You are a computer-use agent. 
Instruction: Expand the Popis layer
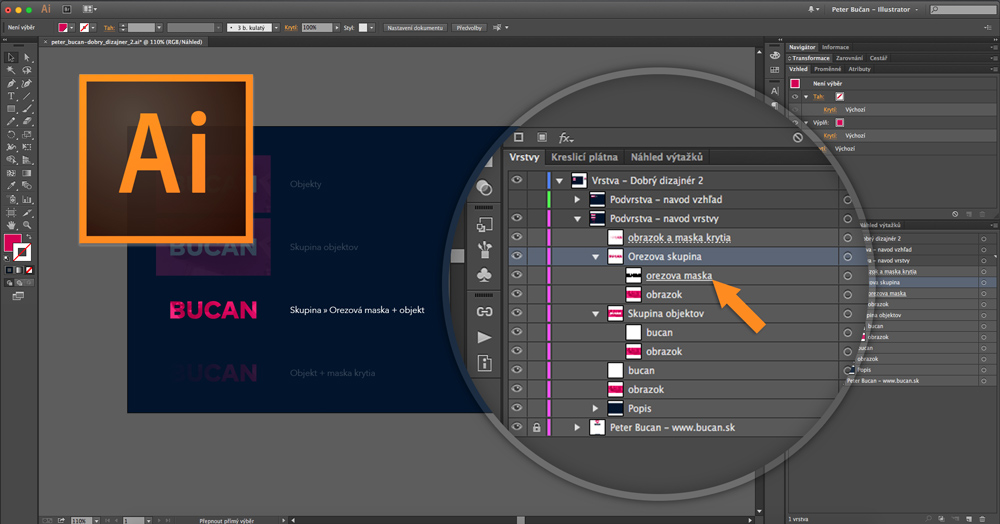pyautogui.click(x=595, y=408)
